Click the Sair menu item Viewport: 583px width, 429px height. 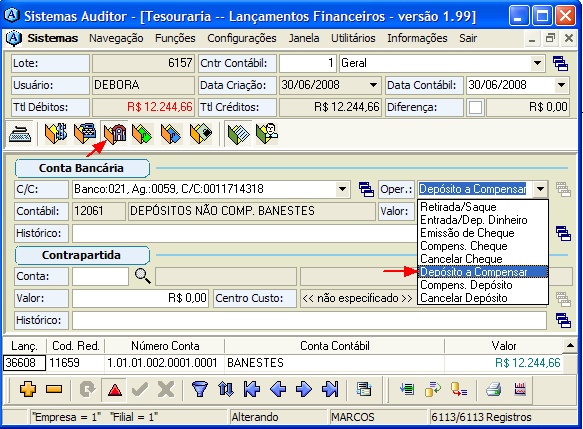pos(468,38)
